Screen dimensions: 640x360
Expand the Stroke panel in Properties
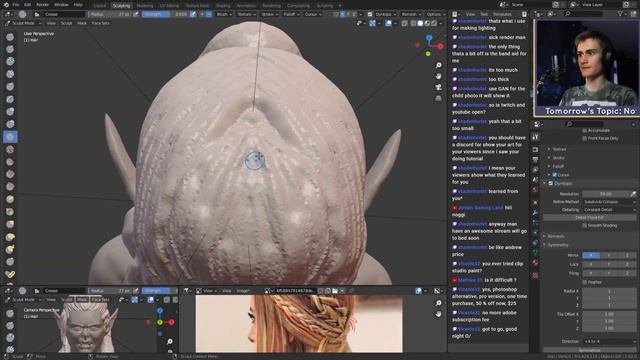coord(558,158)
